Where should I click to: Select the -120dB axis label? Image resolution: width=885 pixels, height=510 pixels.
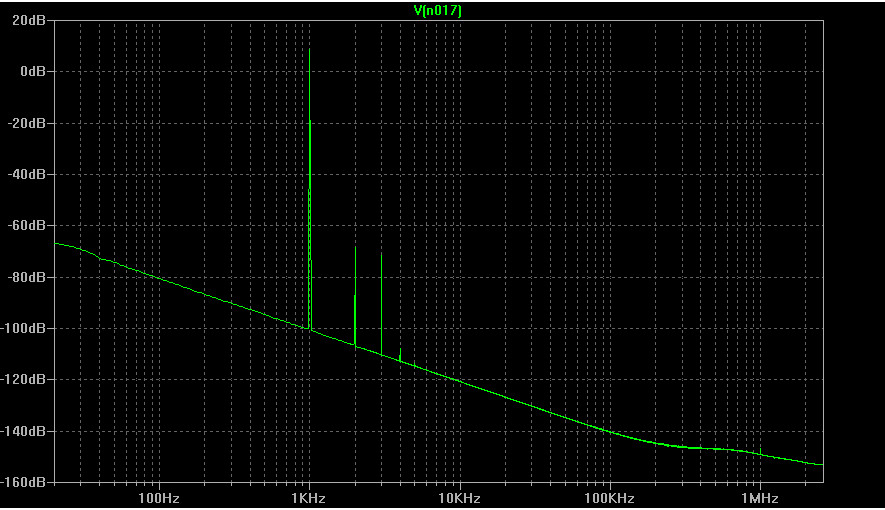23,380
